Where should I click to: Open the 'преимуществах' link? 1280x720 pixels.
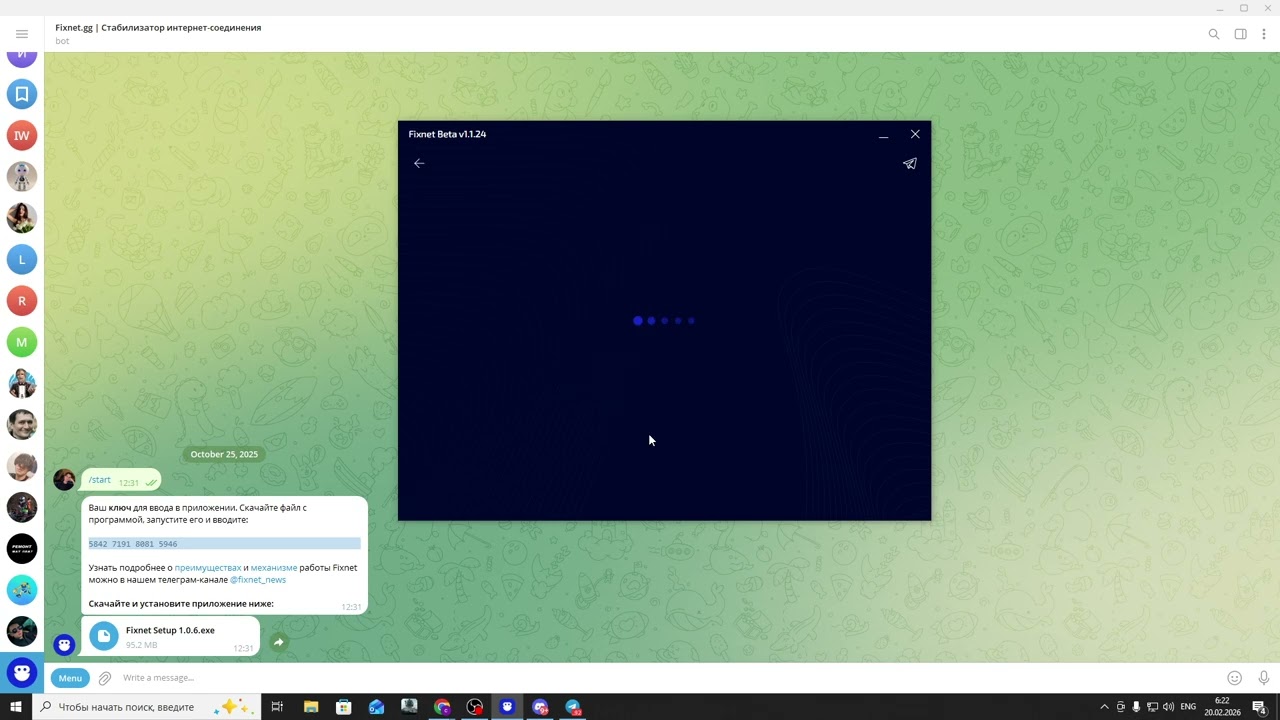click(x=208, y=568)
